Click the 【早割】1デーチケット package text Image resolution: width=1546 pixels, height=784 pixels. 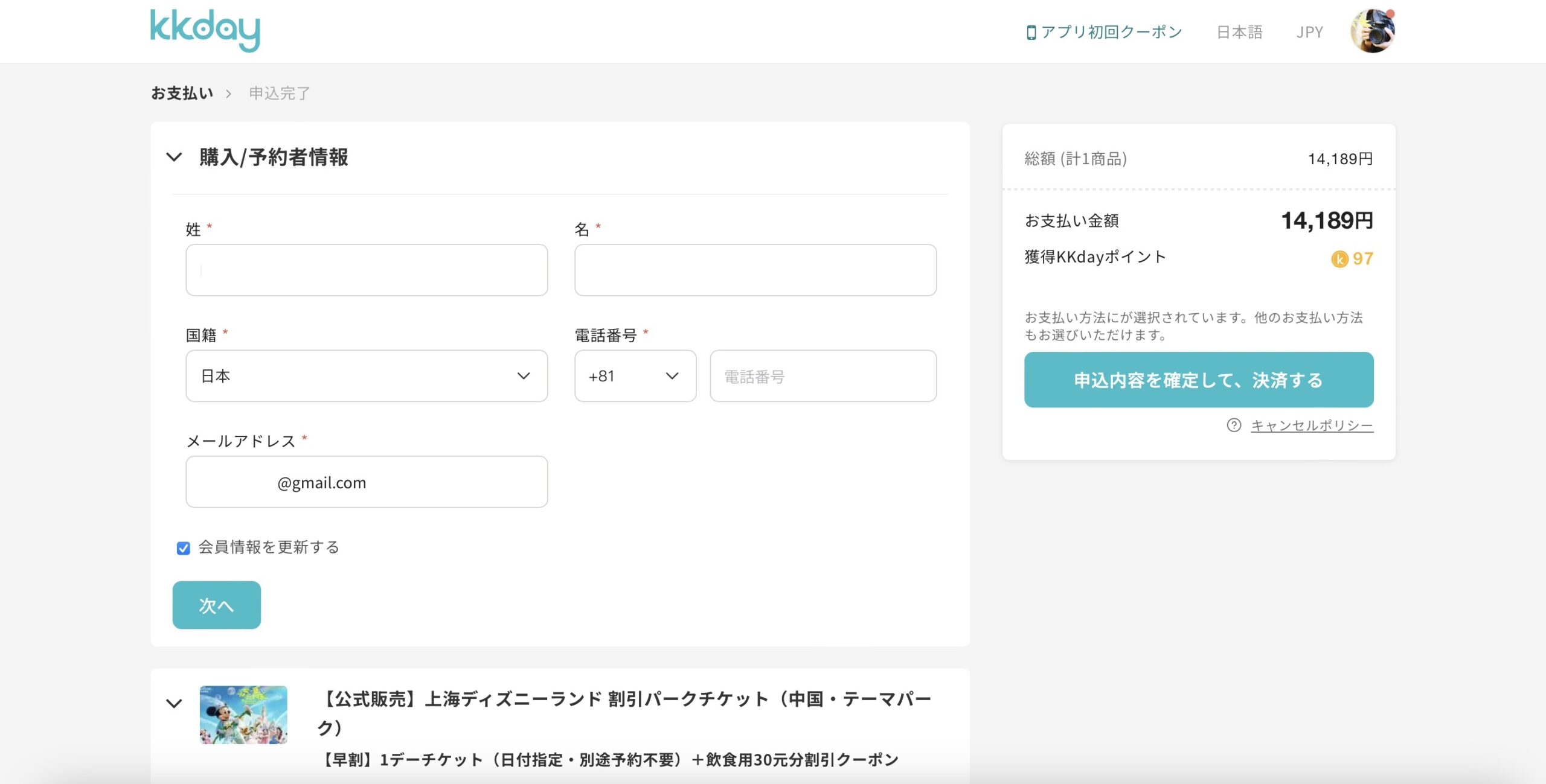(x=609, y=759)
